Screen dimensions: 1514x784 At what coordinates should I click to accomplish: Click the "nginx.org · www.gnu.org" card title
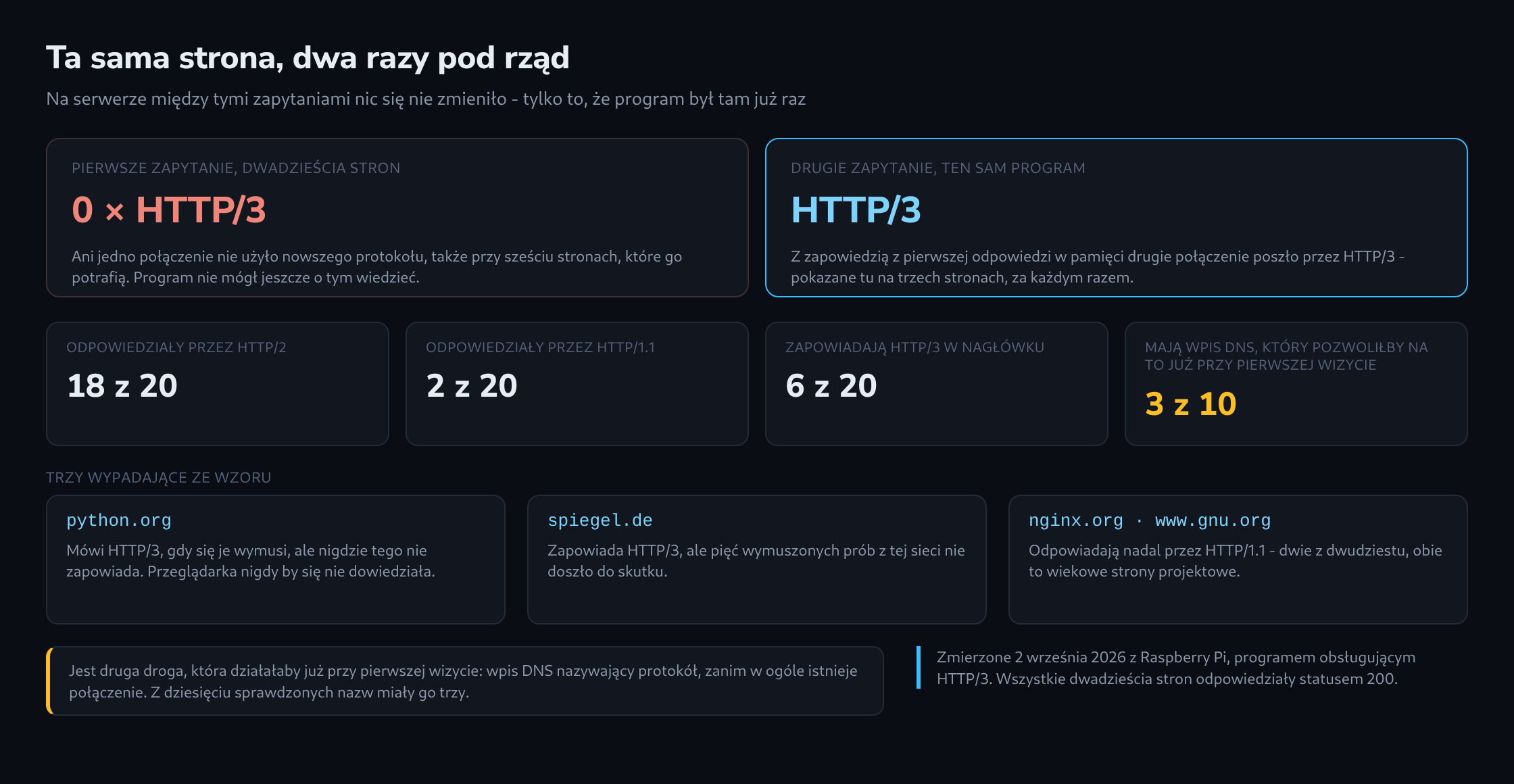1150,520
